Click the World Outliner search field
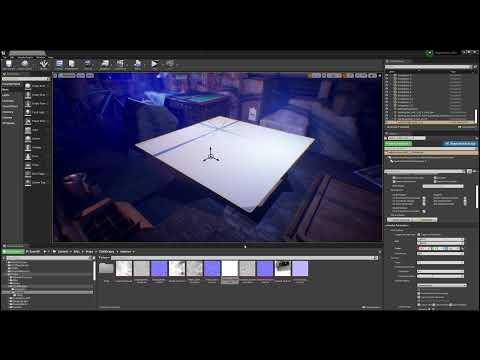Image resolution: width=480 pixels, height=360 pixels. [x=429, y=67]
